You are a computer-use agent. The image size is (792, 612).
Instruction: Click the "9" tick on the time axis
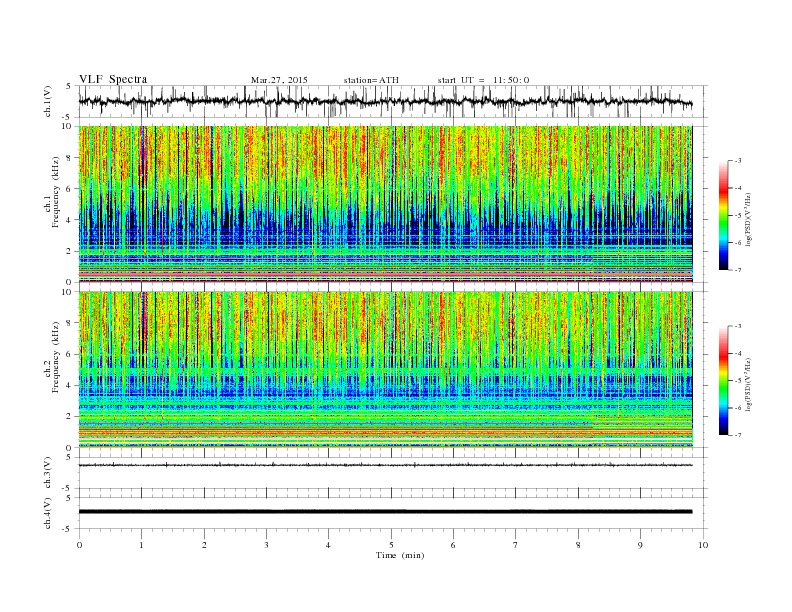coord(640,545)
